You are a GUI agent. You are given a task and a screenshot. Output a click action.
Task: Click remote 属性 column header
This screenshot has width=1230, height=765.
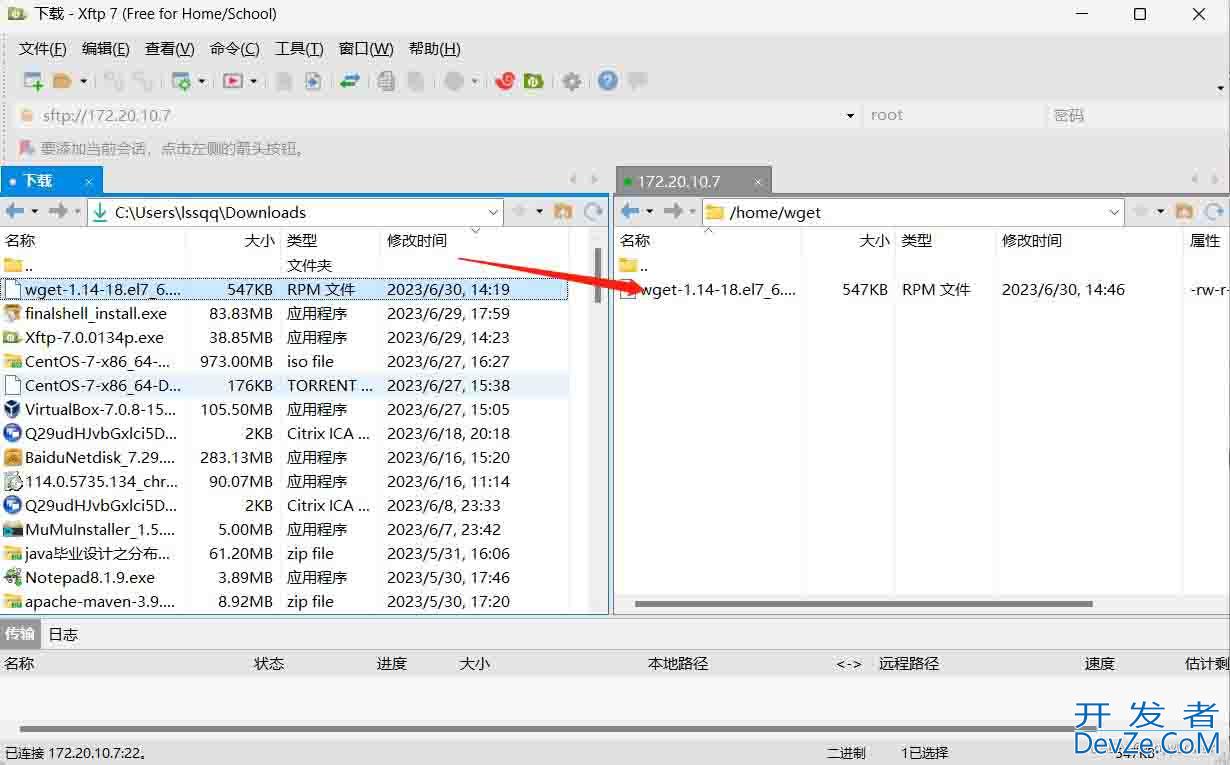point(1206,240)
